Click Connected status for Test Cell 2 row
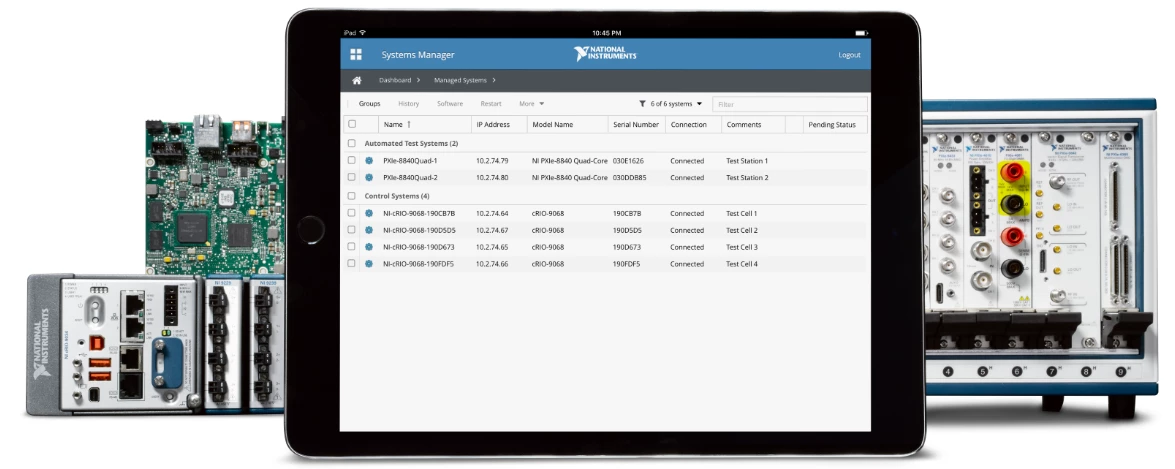 687,230
